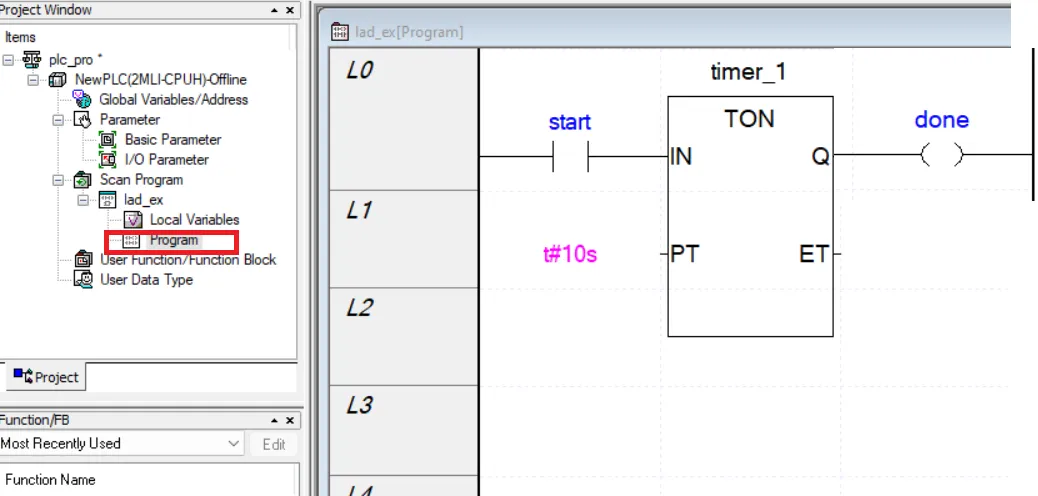
Task: Click the Scan Program icon
Action: (82, 179)
